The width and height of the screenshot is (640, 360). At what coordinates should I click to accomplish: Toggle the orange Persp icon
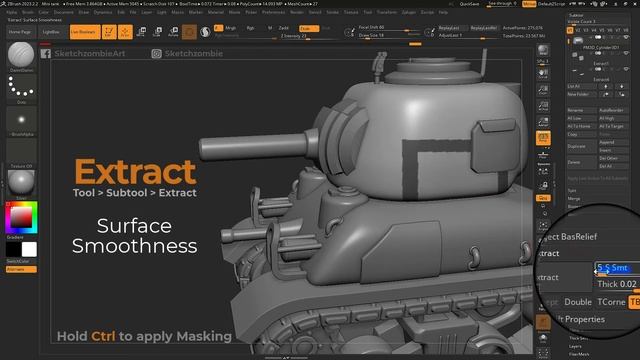[543, 138]
